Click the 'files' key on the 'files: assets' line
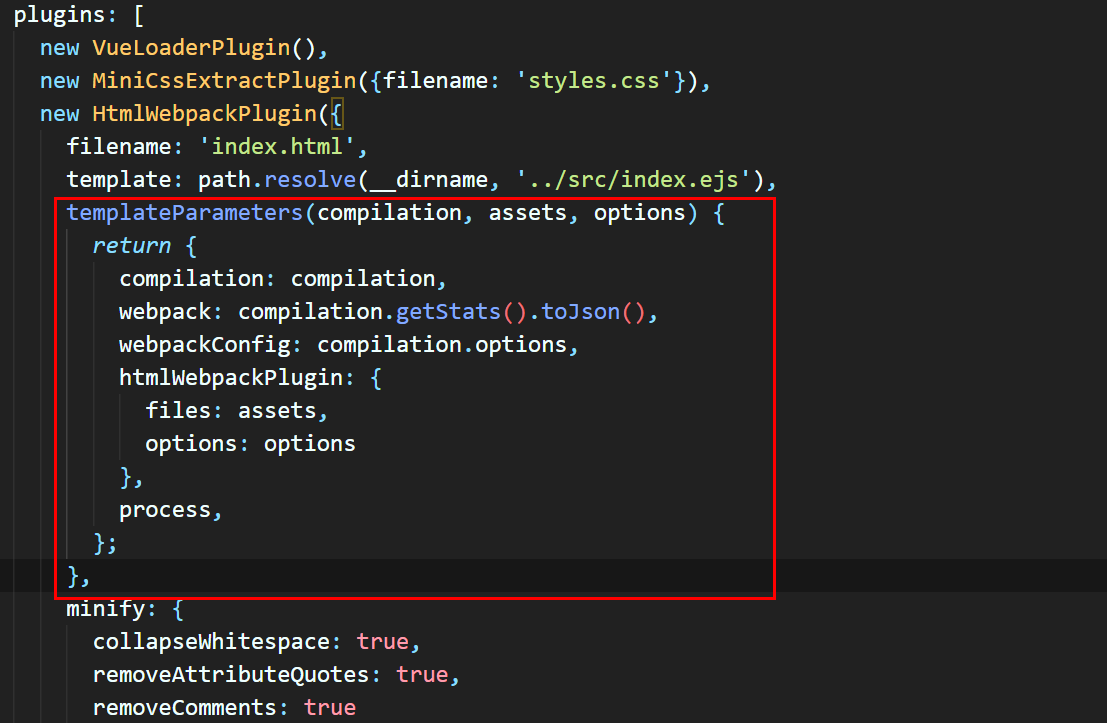 click(x=178, y=411)
